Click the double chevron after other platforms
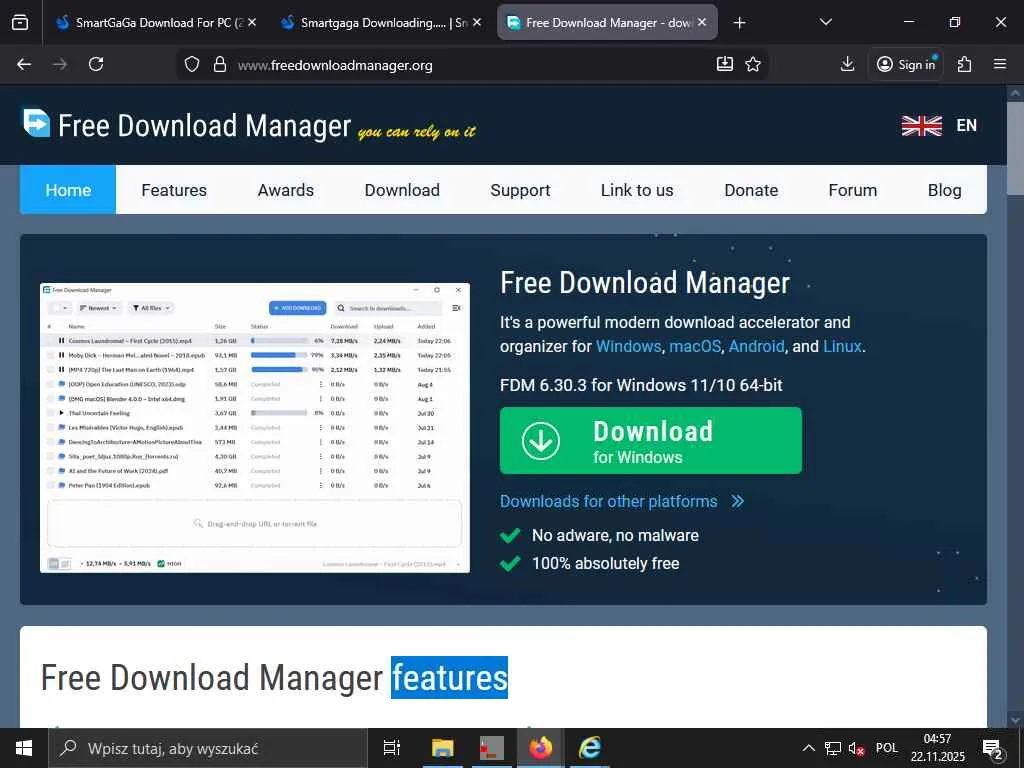Screen dimensions: 1024x768 [737, 501]
